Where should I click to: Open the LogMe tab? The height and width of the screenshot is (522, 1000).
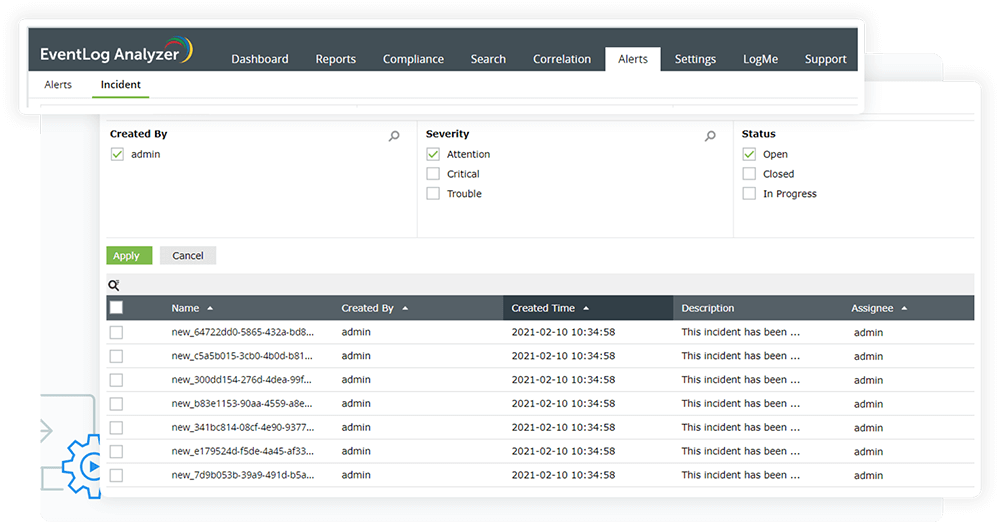[x=760, y=59]
